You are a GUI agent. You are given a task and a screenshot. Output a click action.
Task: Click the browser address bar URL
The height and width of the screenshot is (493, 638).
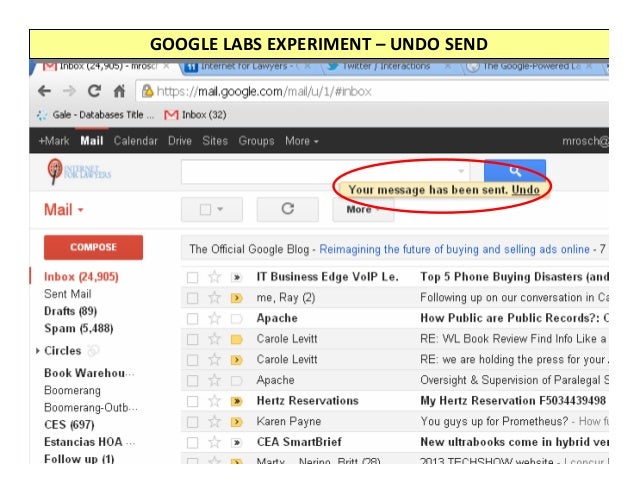(264, 92)
